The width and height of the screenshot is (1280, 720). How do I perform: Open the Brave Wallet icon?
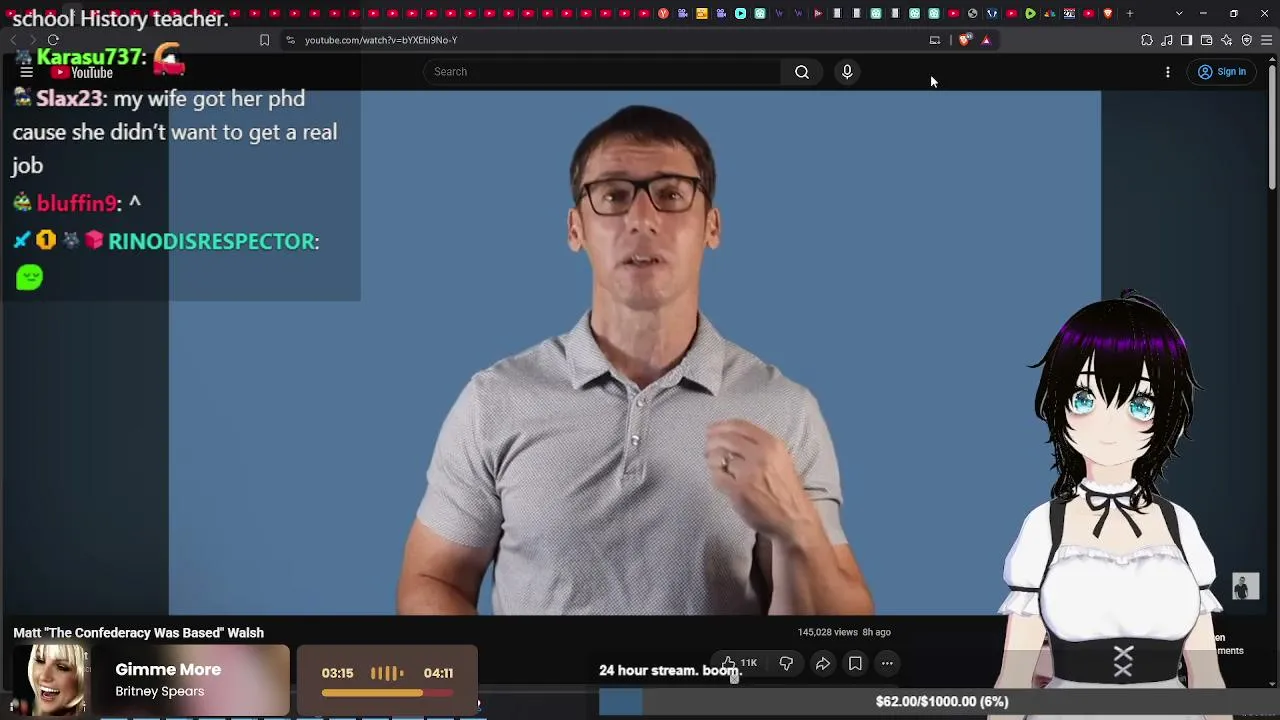(x=1206, y=40)
